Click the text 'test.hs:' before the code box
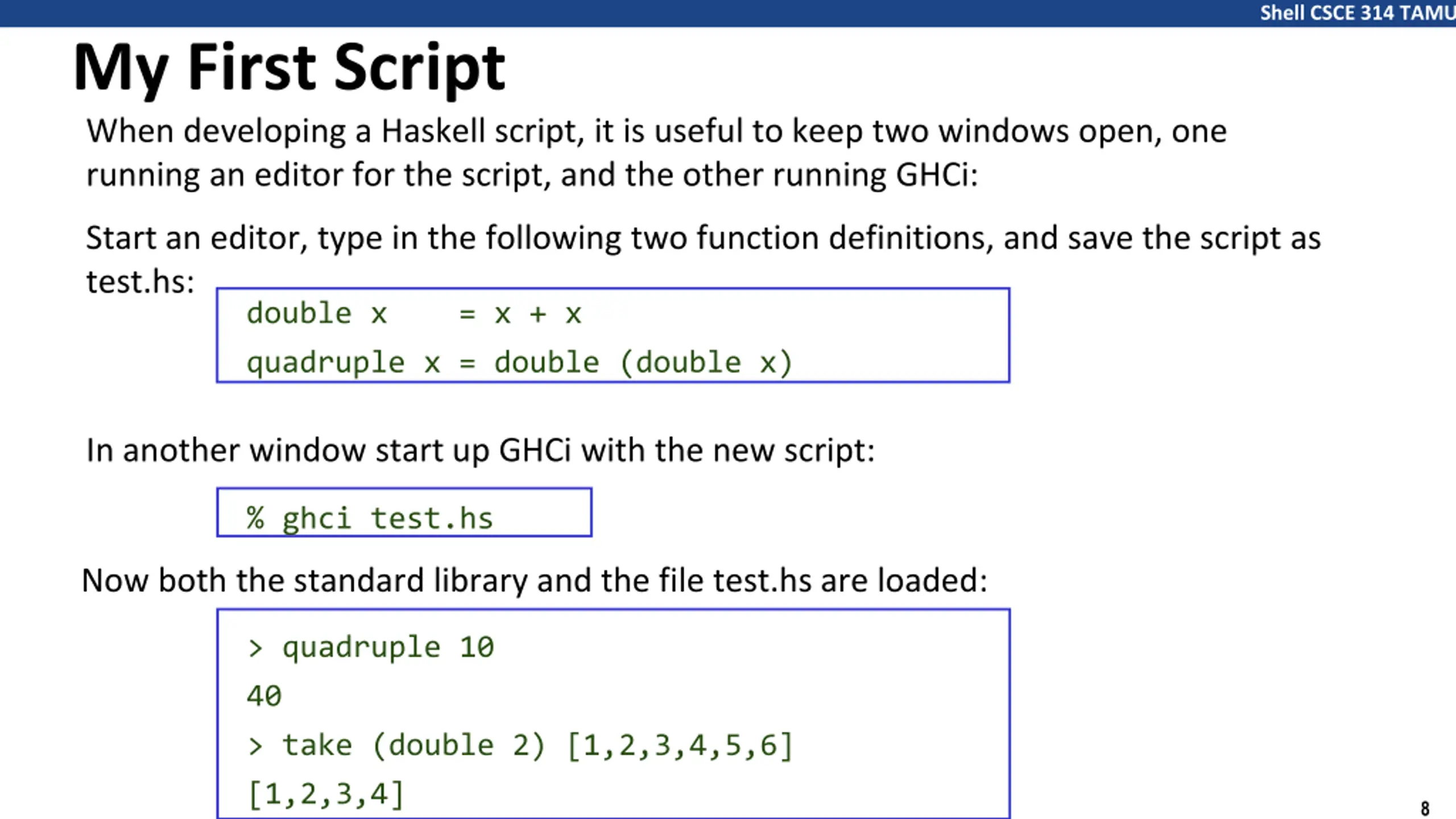Image resolution: width=1456 pixels, height=819 pixels. point(140,282)
